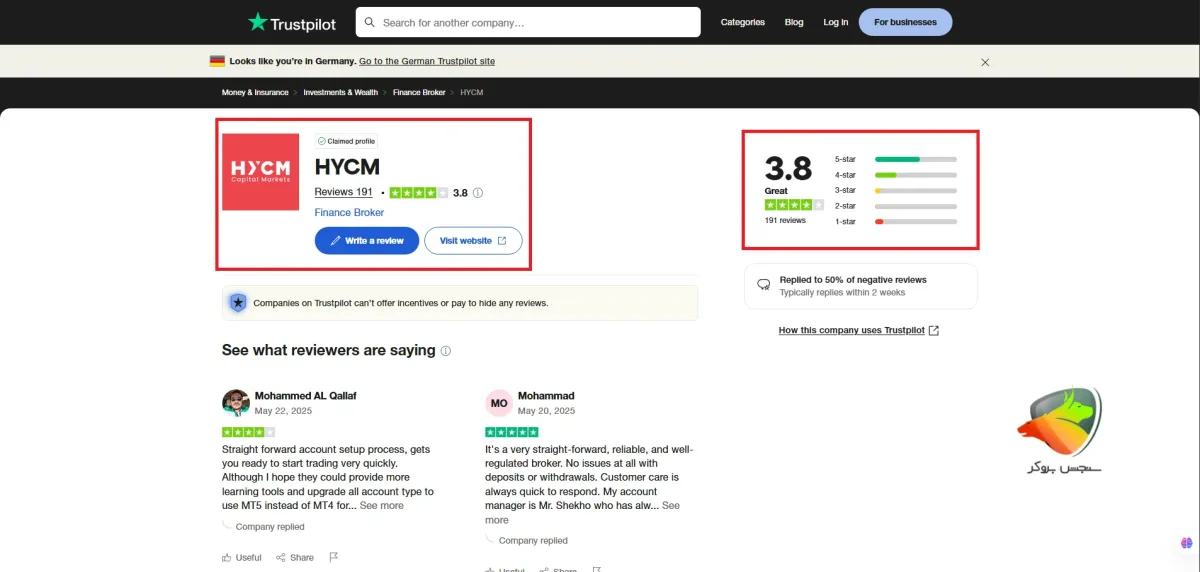
Task: Expand See more on Mohammed's review
Action: [382, 506]
